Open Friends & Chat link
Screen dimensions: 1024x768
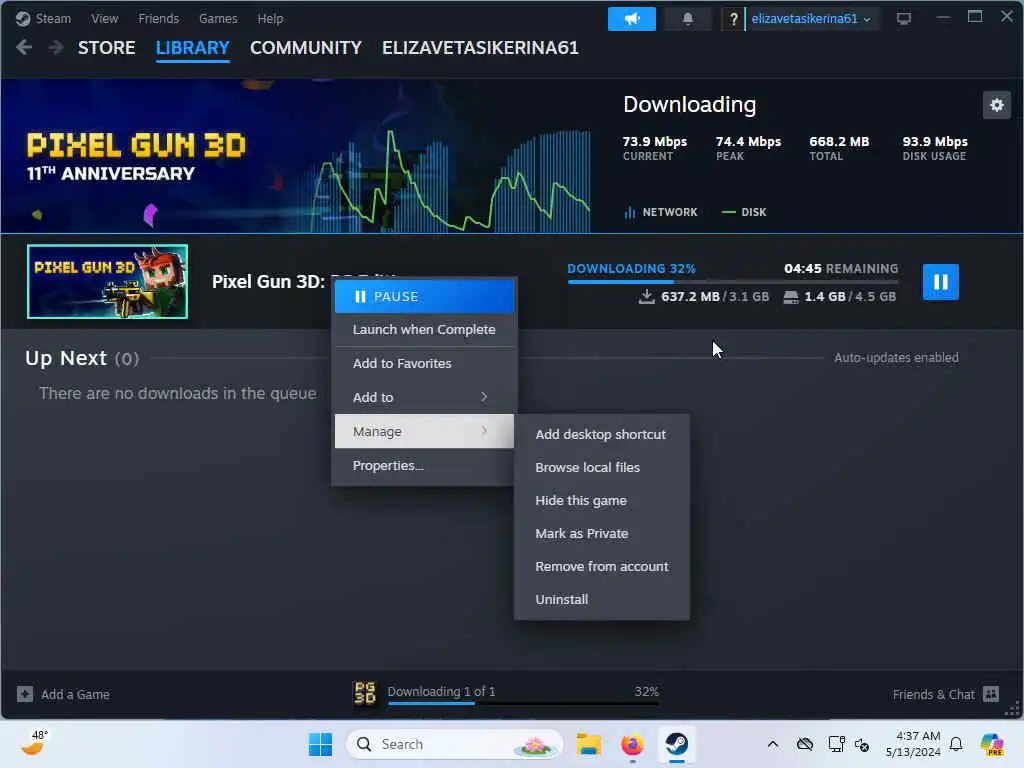pos(934,694)
